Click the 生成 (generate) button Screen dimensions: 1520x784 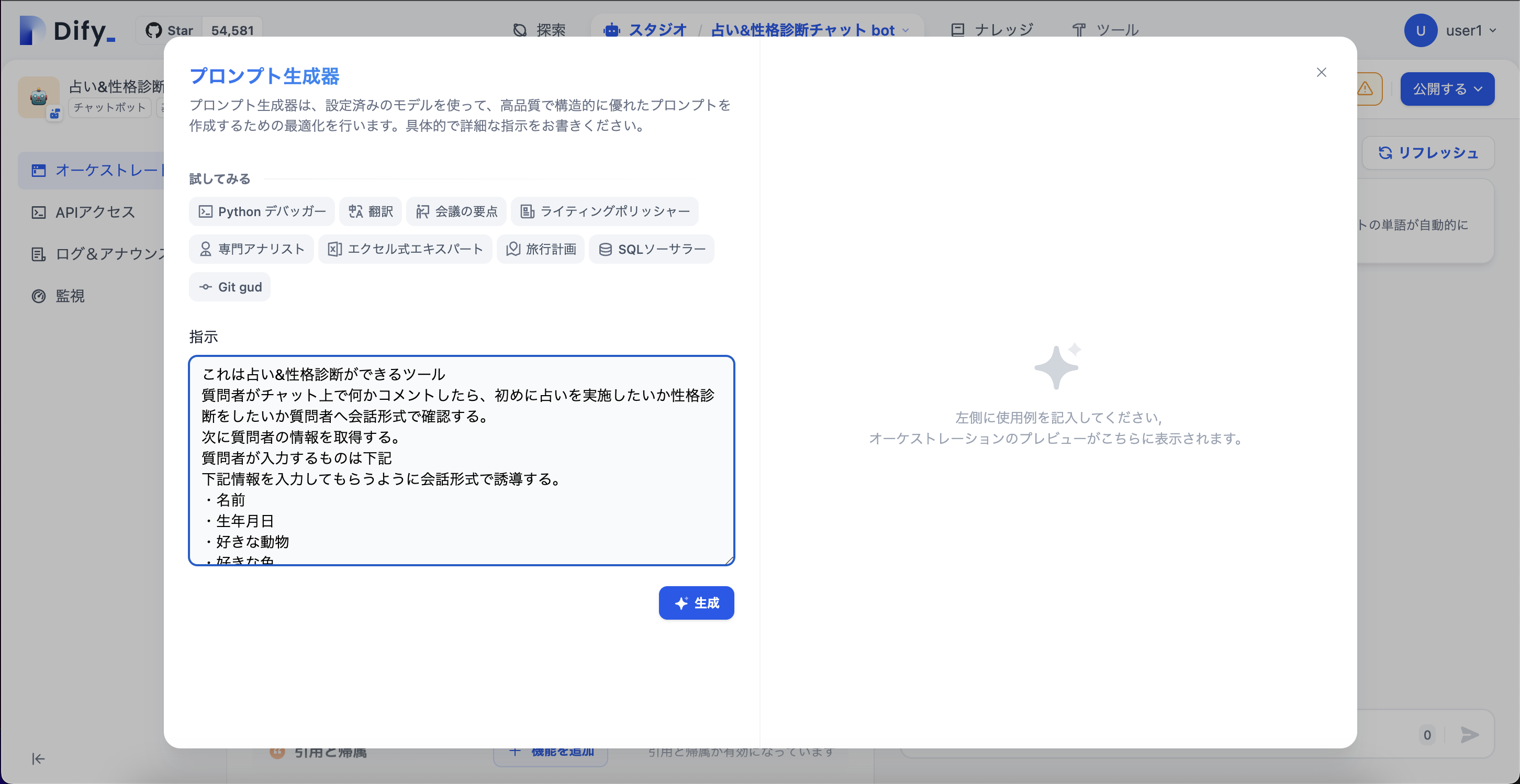696,603
